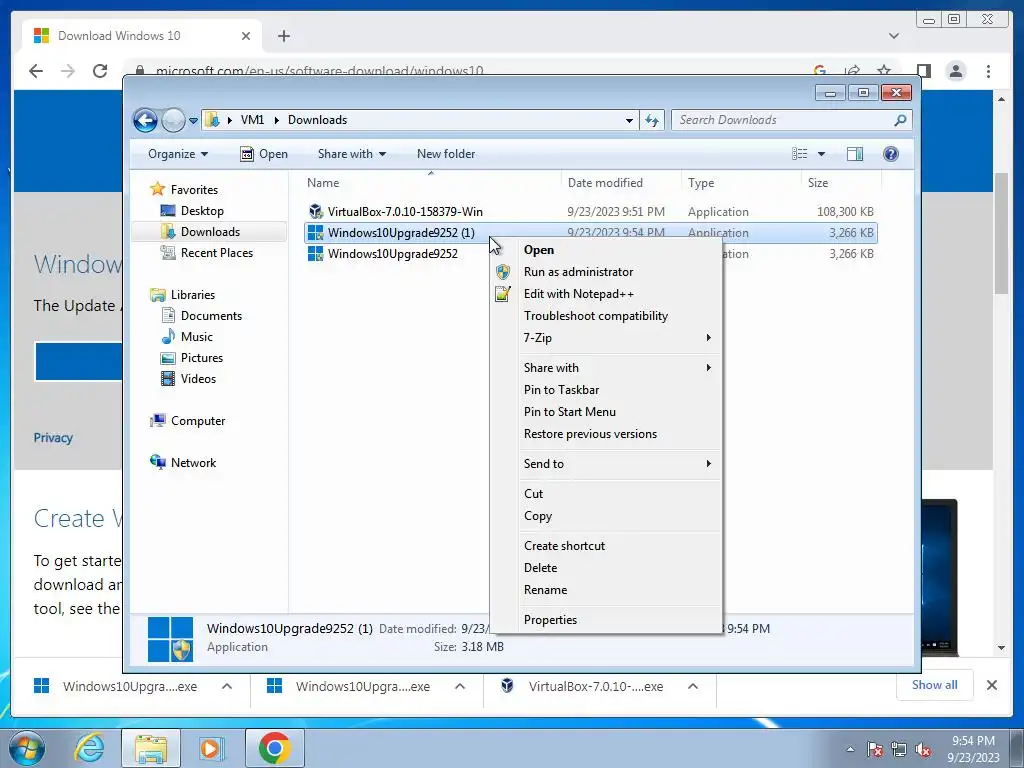The width and height of the screenshot is (1024, 768).
Task: Open the Organize menu
Action: 178,154
